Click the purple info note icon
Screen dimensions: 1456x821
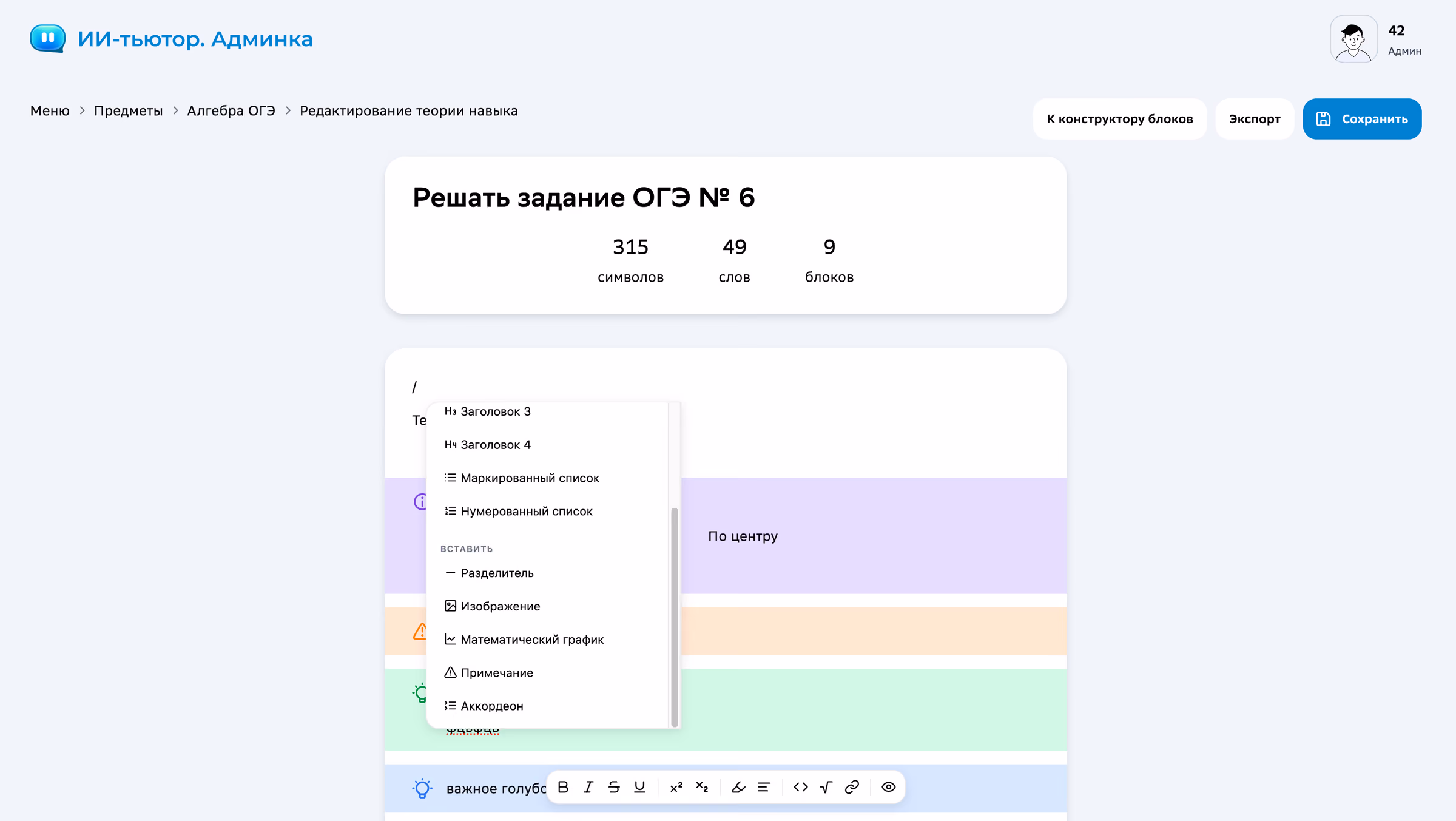[420, 502]
